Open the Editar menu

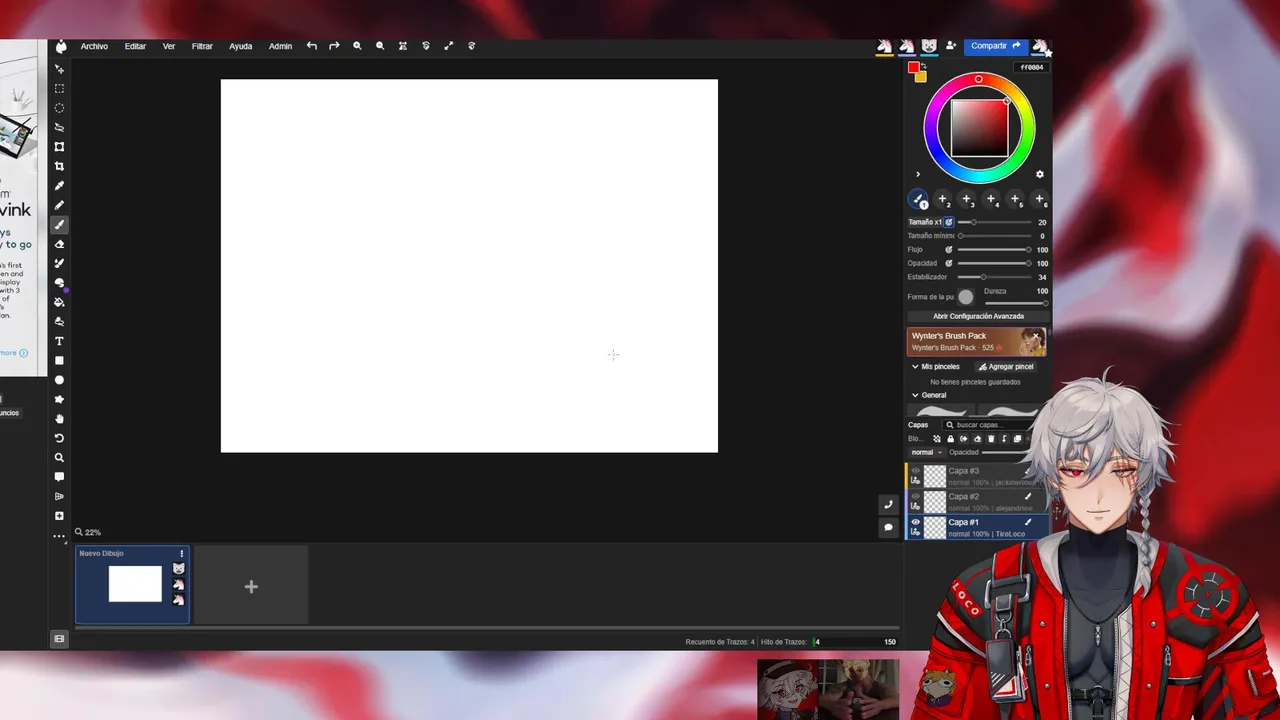[x=135, y=46]
